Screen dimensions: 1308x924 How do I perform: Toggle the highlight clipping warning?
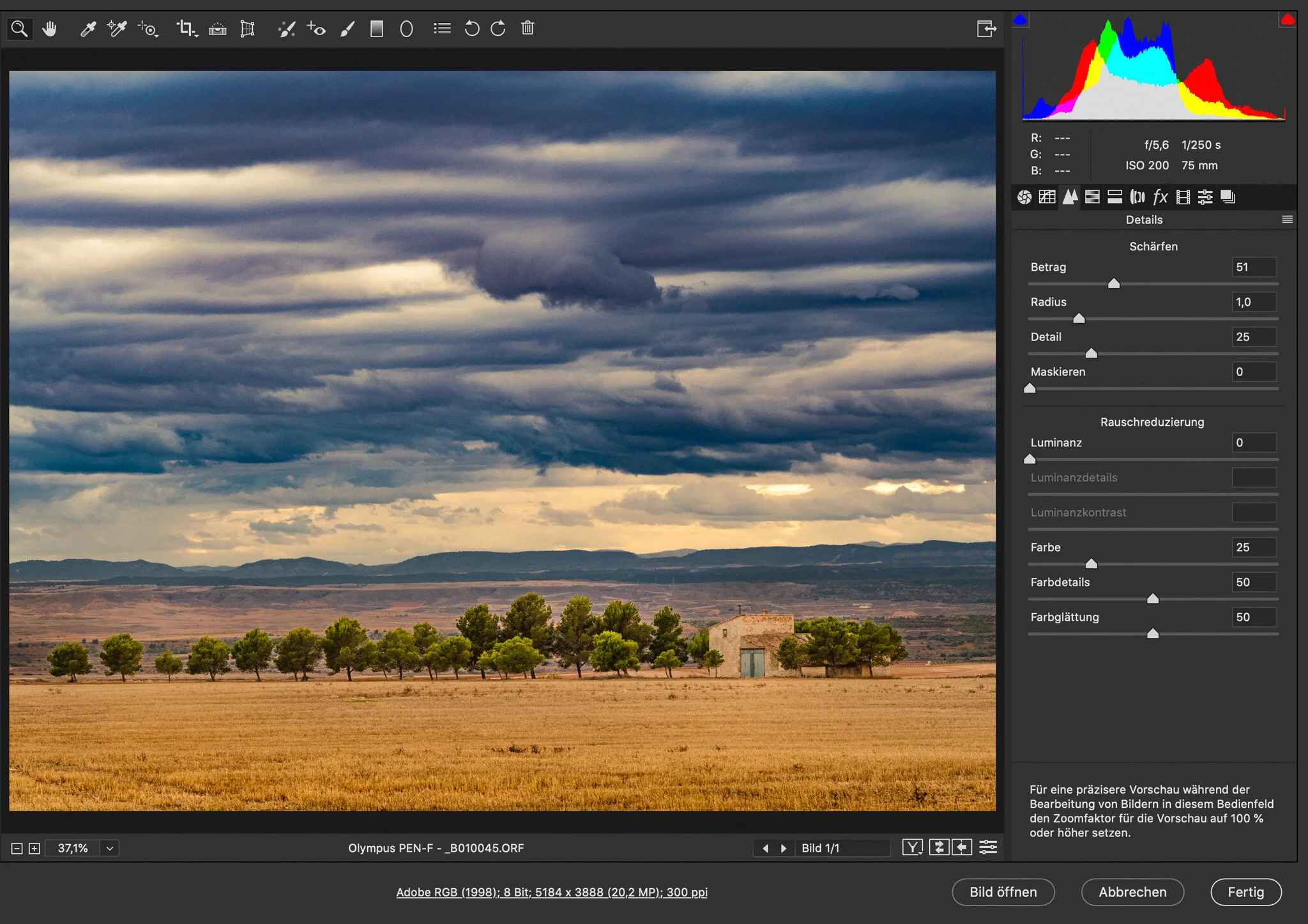click(x=1288, y=20)
